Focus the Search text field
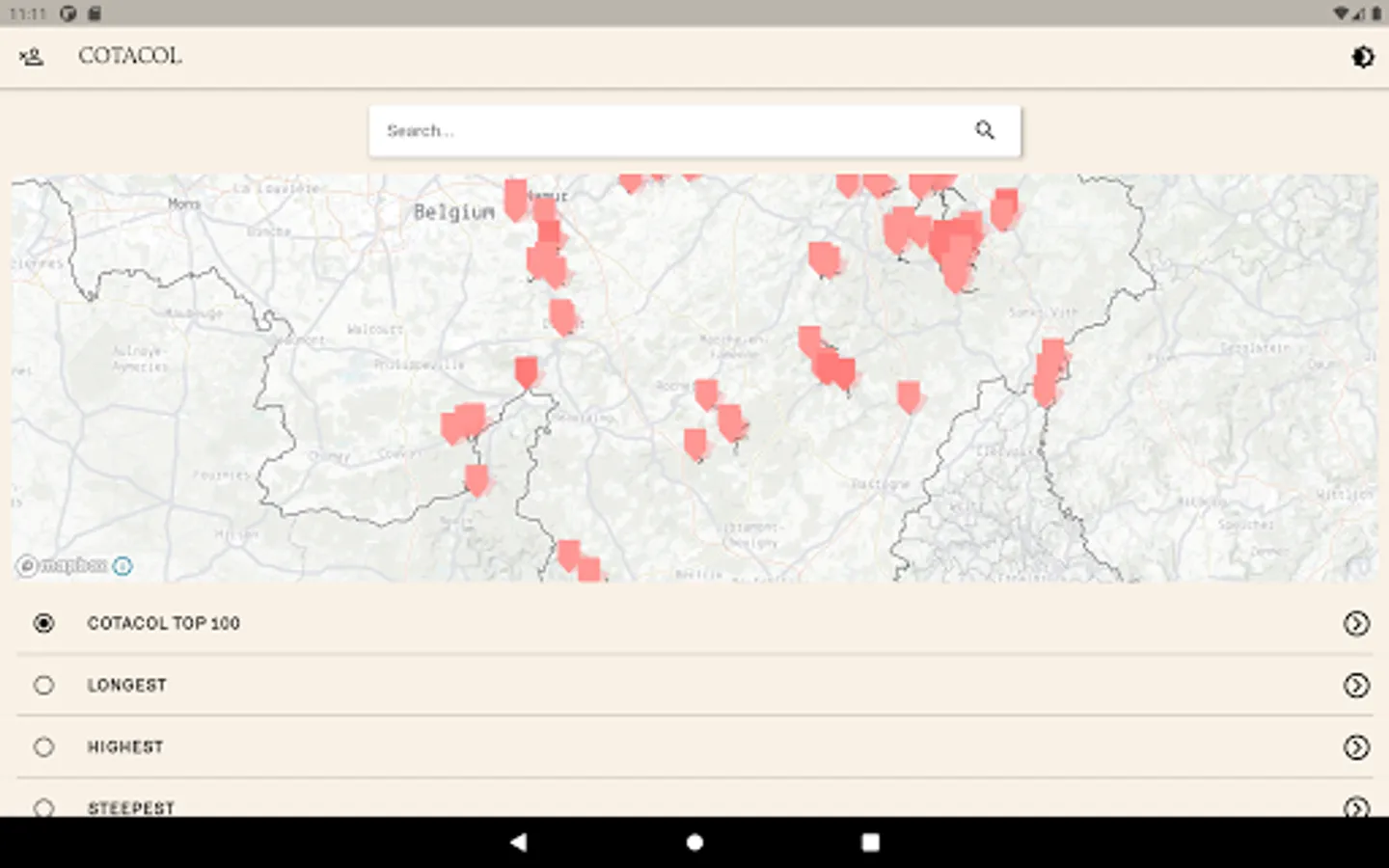The height and width of the screenshot is (868, 1389). pyautogui.click(x=666, y=130)
